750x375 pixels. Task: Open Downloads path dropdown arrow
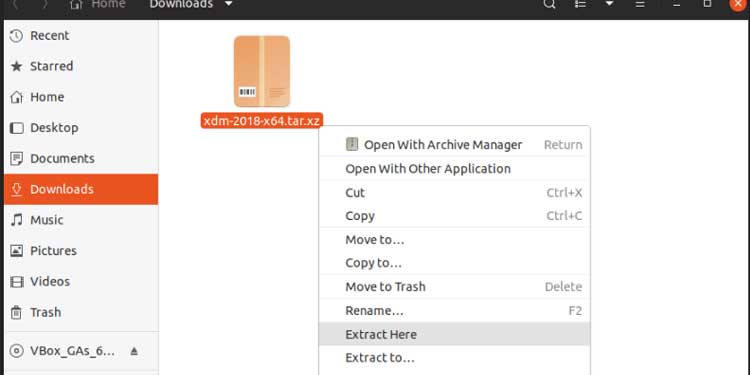tap(229, 4)
